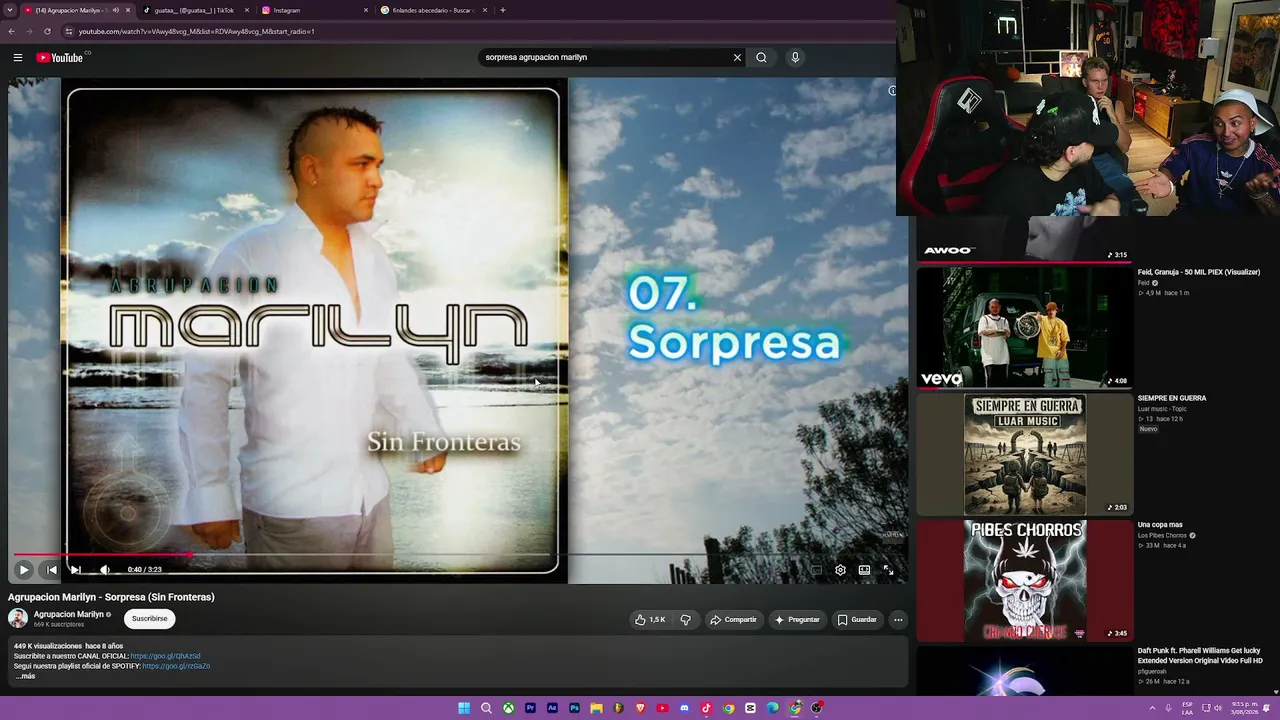Open the player settings gear
The image size is (1280, 720).
click(840, 569)
